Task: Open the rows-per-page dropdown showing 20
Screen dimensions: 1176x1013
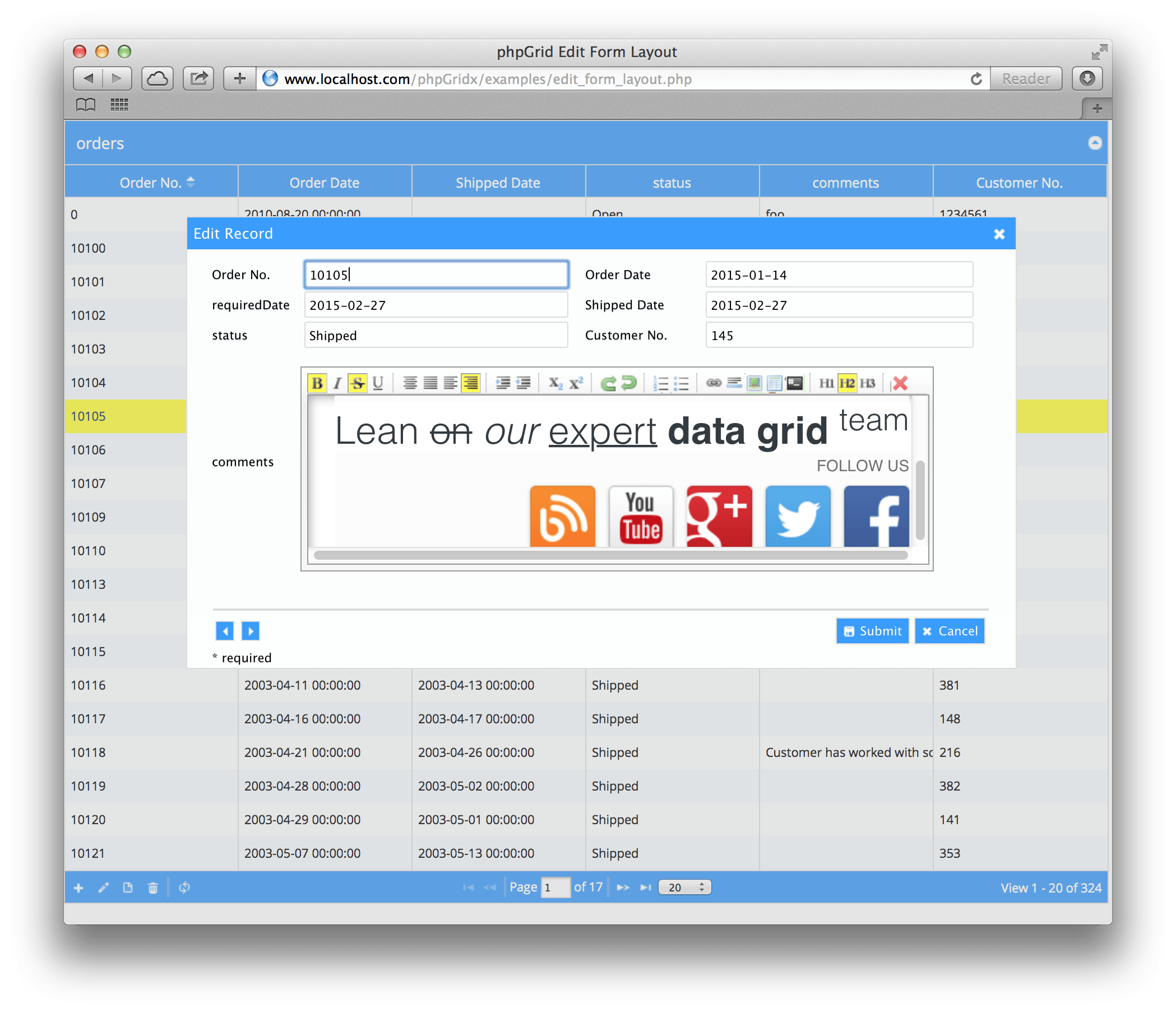Action: (684, 887)
